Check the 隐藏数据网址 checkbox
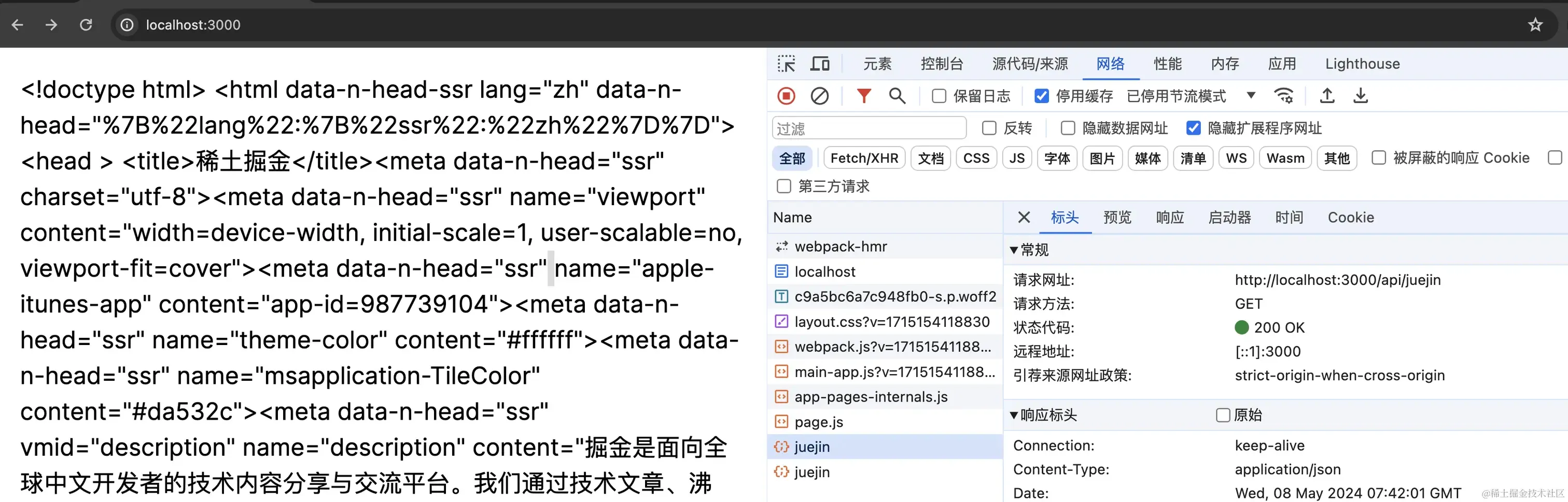 pyautogui.click(x=1068, y=128)
